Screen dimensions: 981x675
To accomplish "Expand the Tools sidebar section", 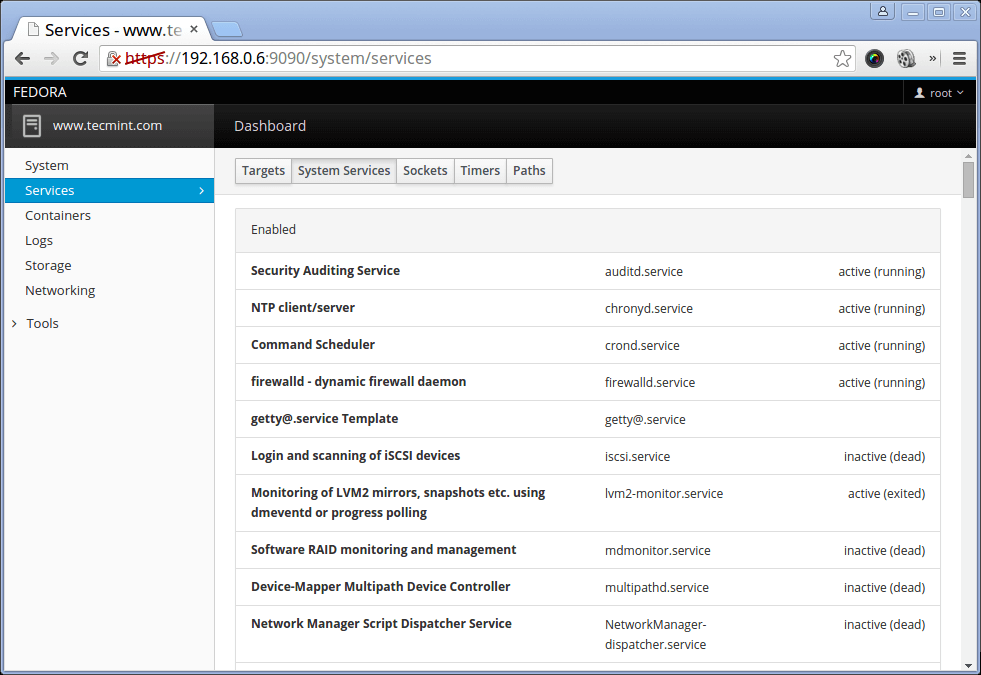I will pos(42,324).
